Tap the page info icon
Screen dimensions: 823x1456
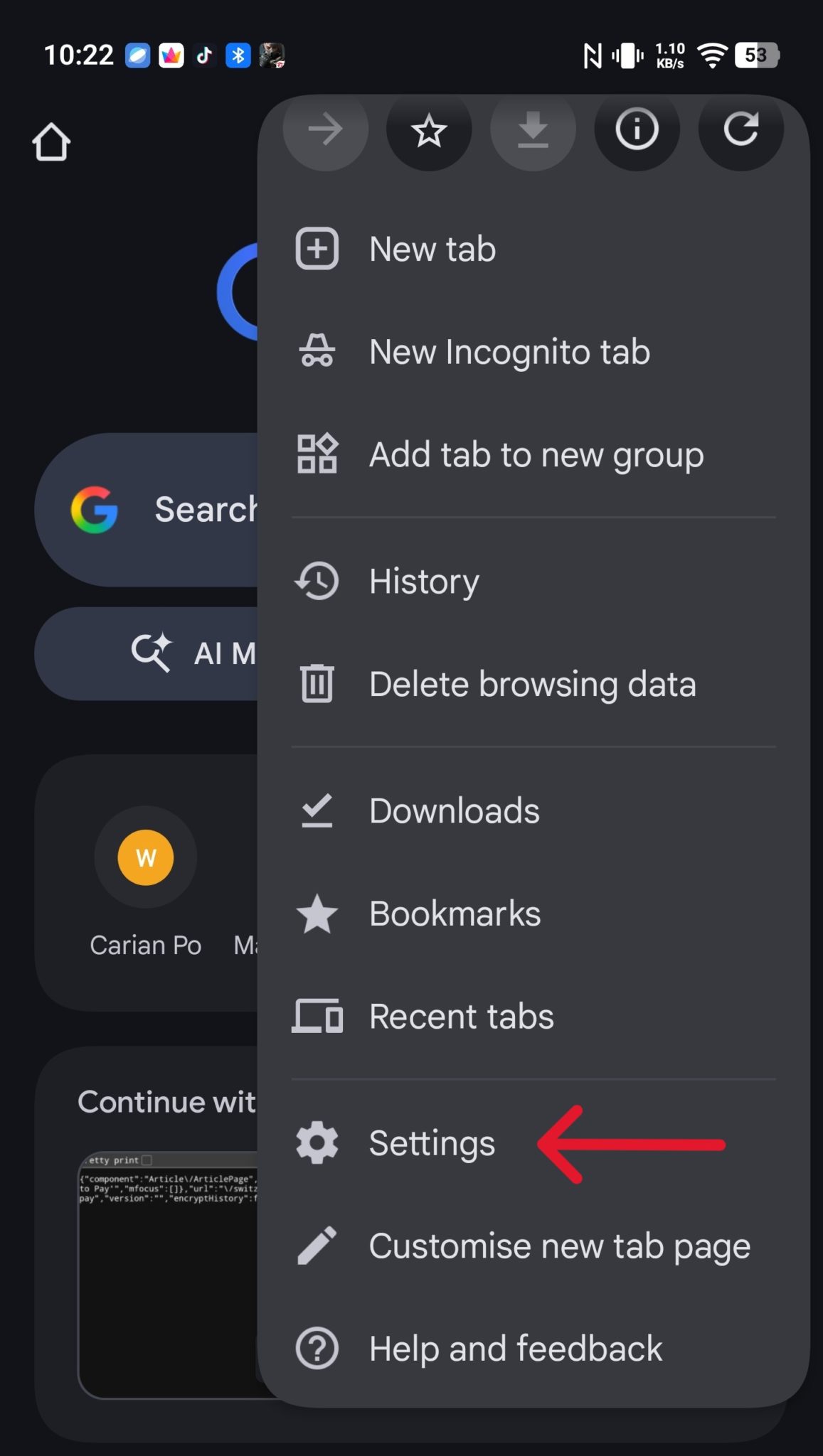tap(637, 129)
